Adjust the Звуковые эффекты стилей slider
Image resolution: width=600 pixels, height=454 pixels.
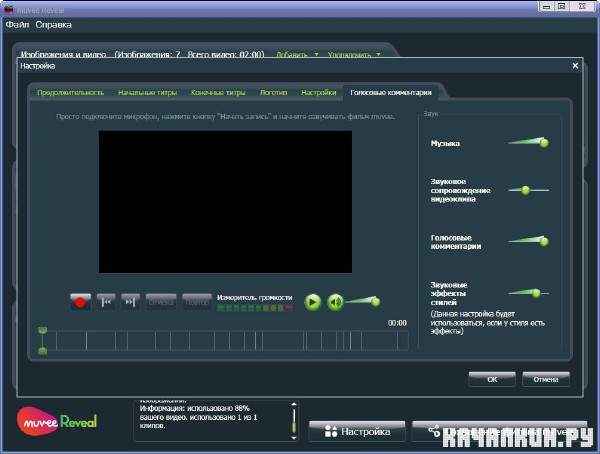[x=528, y=293]
